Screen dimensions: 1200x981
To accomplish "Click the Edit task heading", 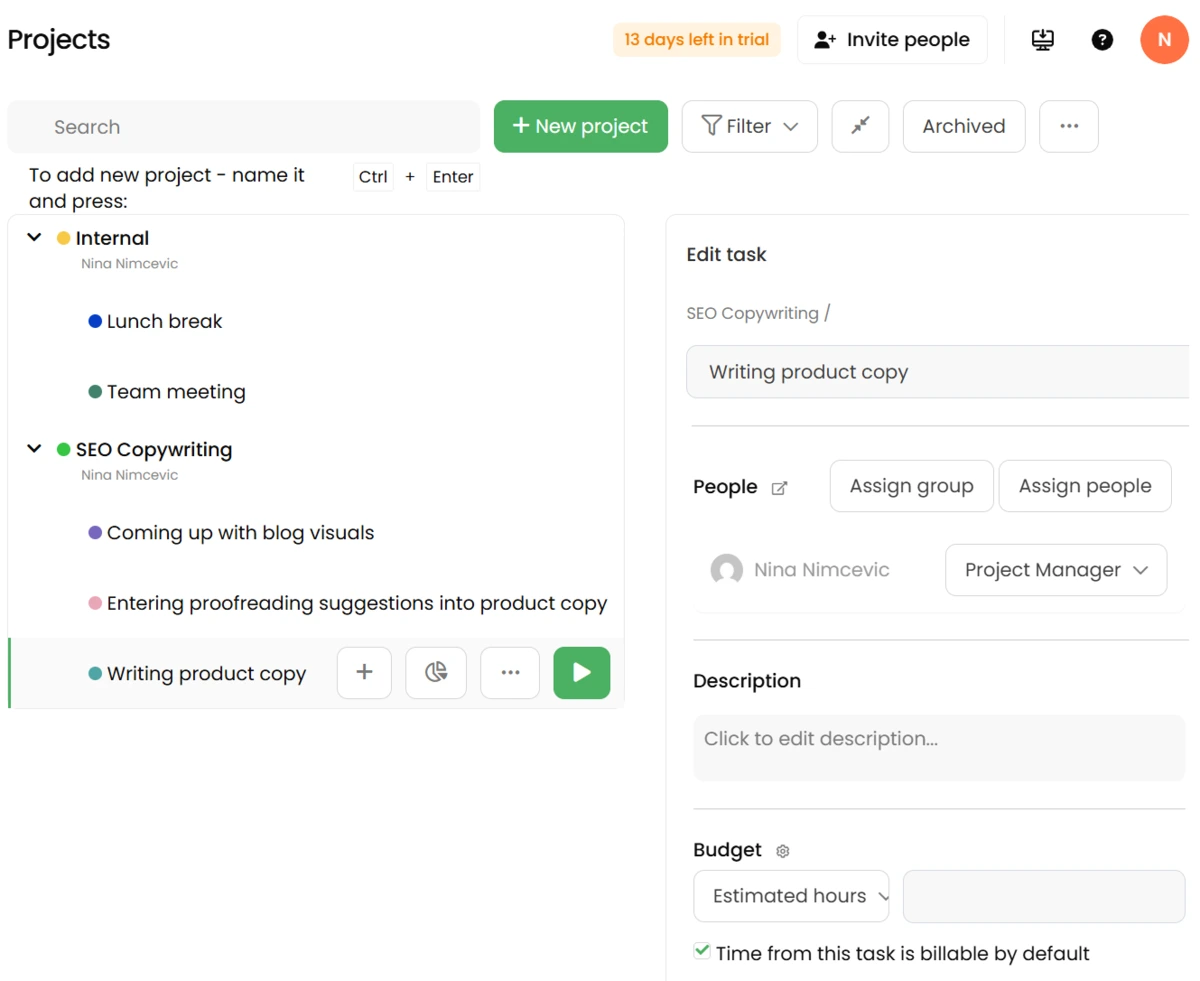I will point(727,255).
